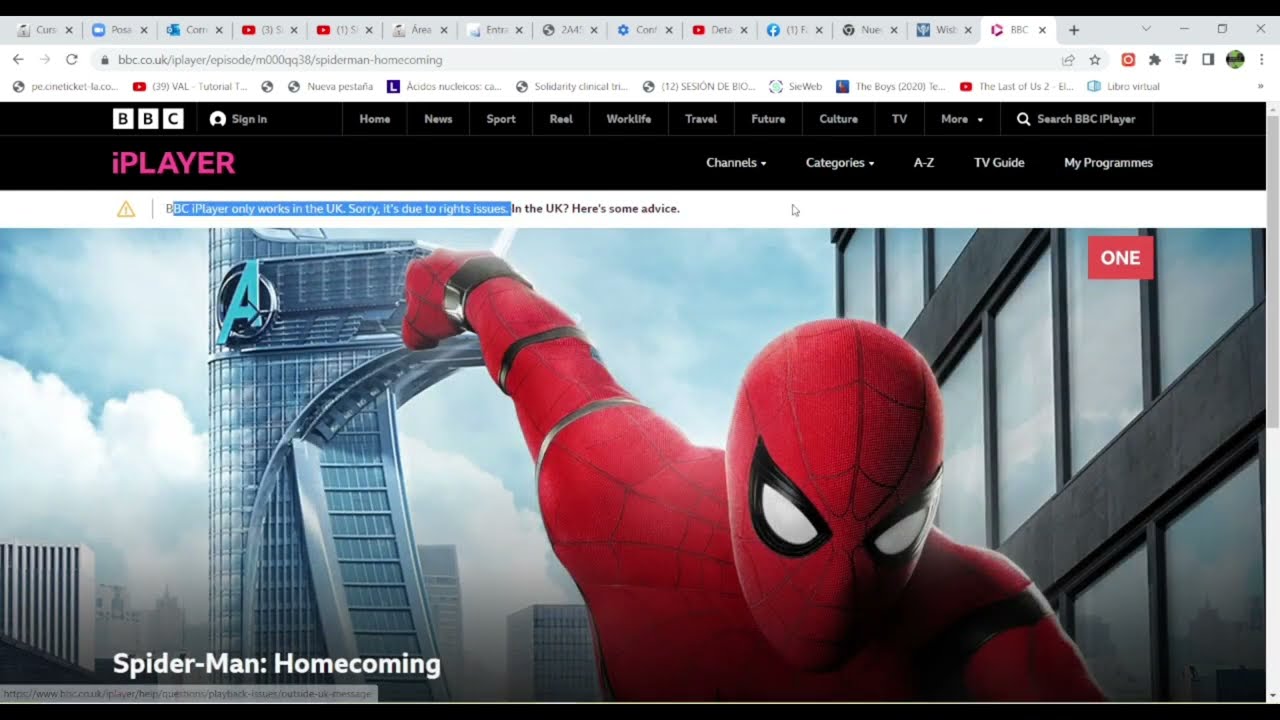Open the A-Z programme listing
1280x720 pixels.
click(x=924, y=163)
